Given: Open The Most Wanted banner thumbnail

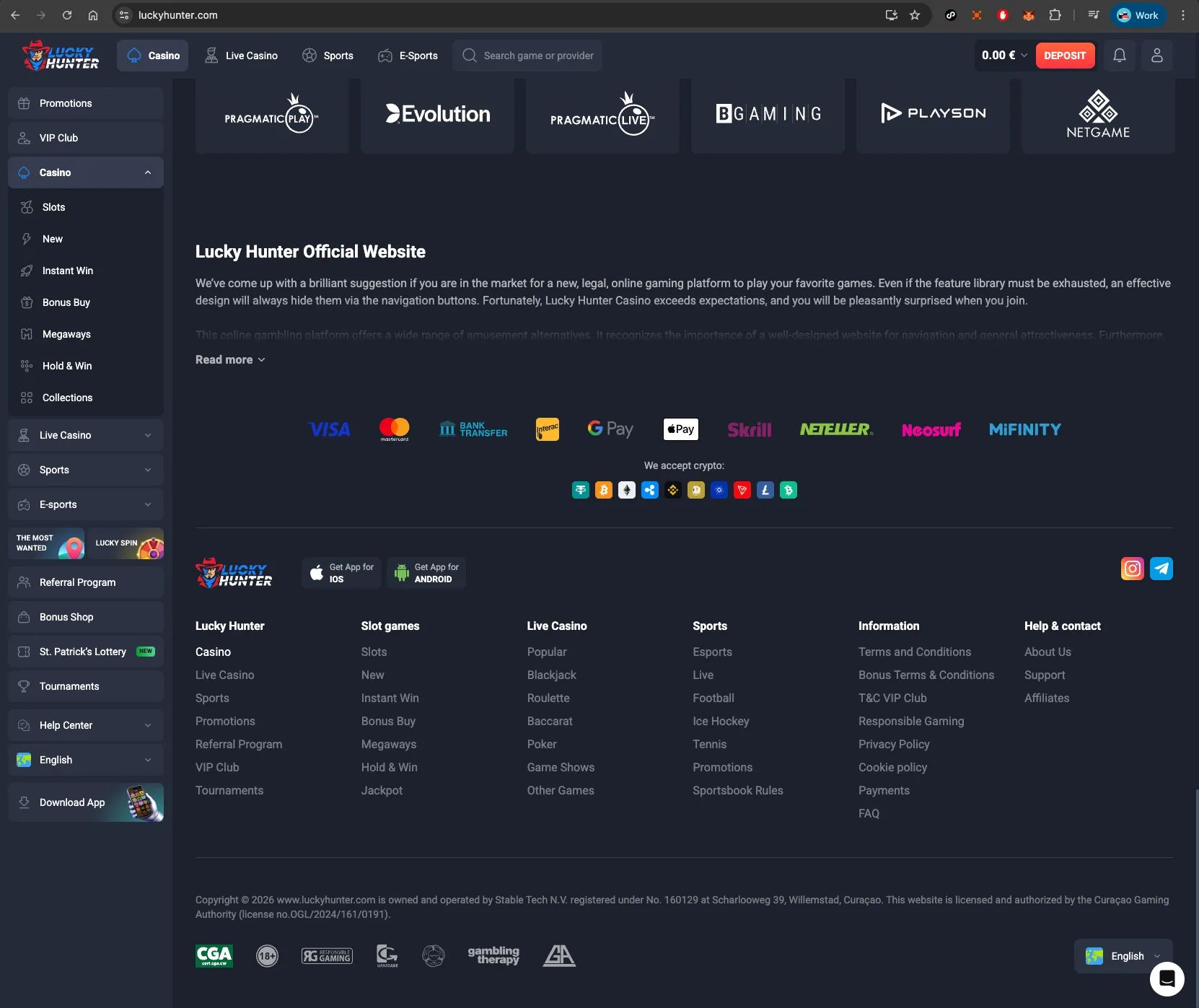Looking at the screenshot, I should tap(46, 543).
